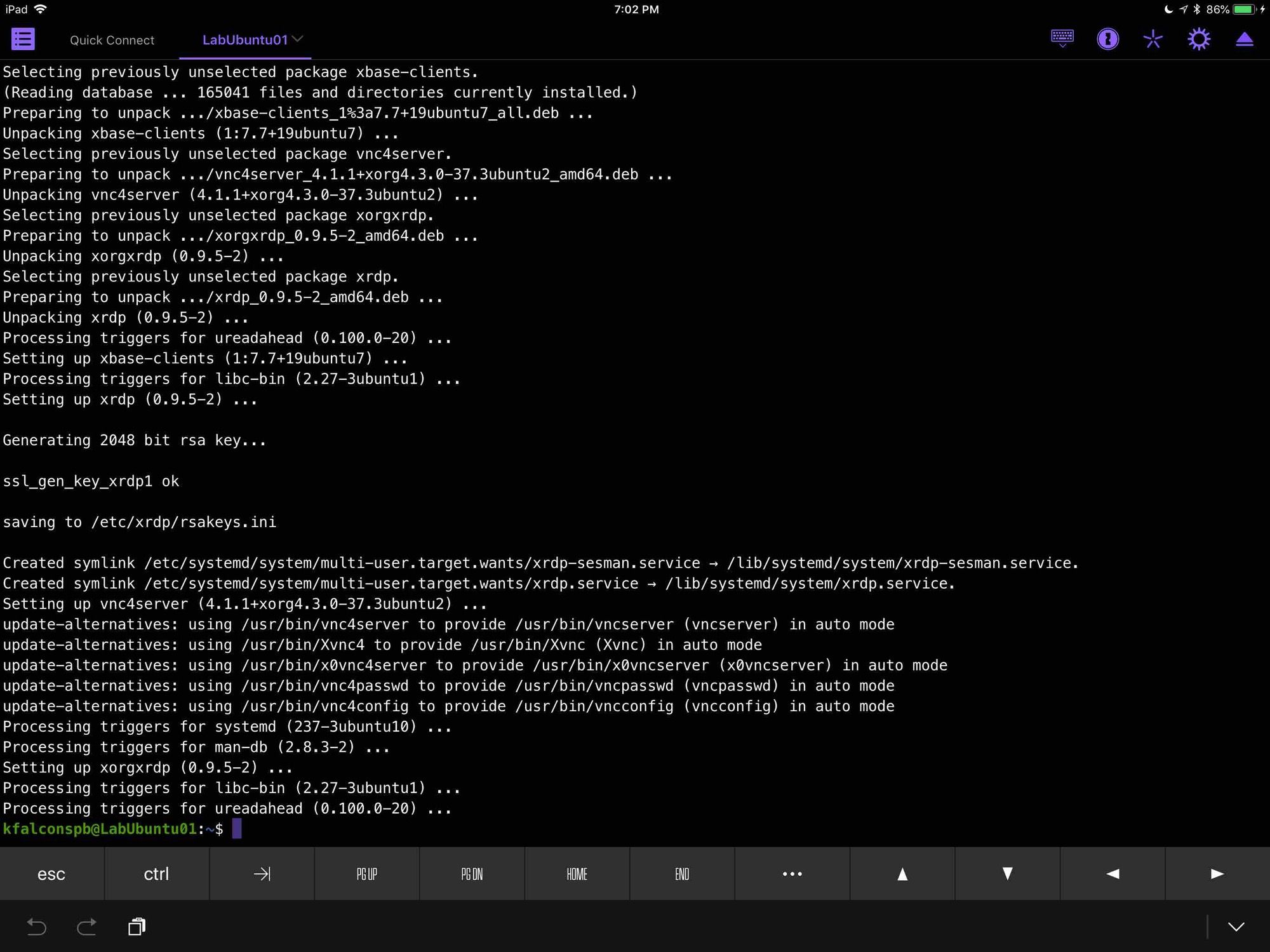This screenshot has height=952, width=1270.
Task: Tap the tab key arrow
Action: click(262, 874)
